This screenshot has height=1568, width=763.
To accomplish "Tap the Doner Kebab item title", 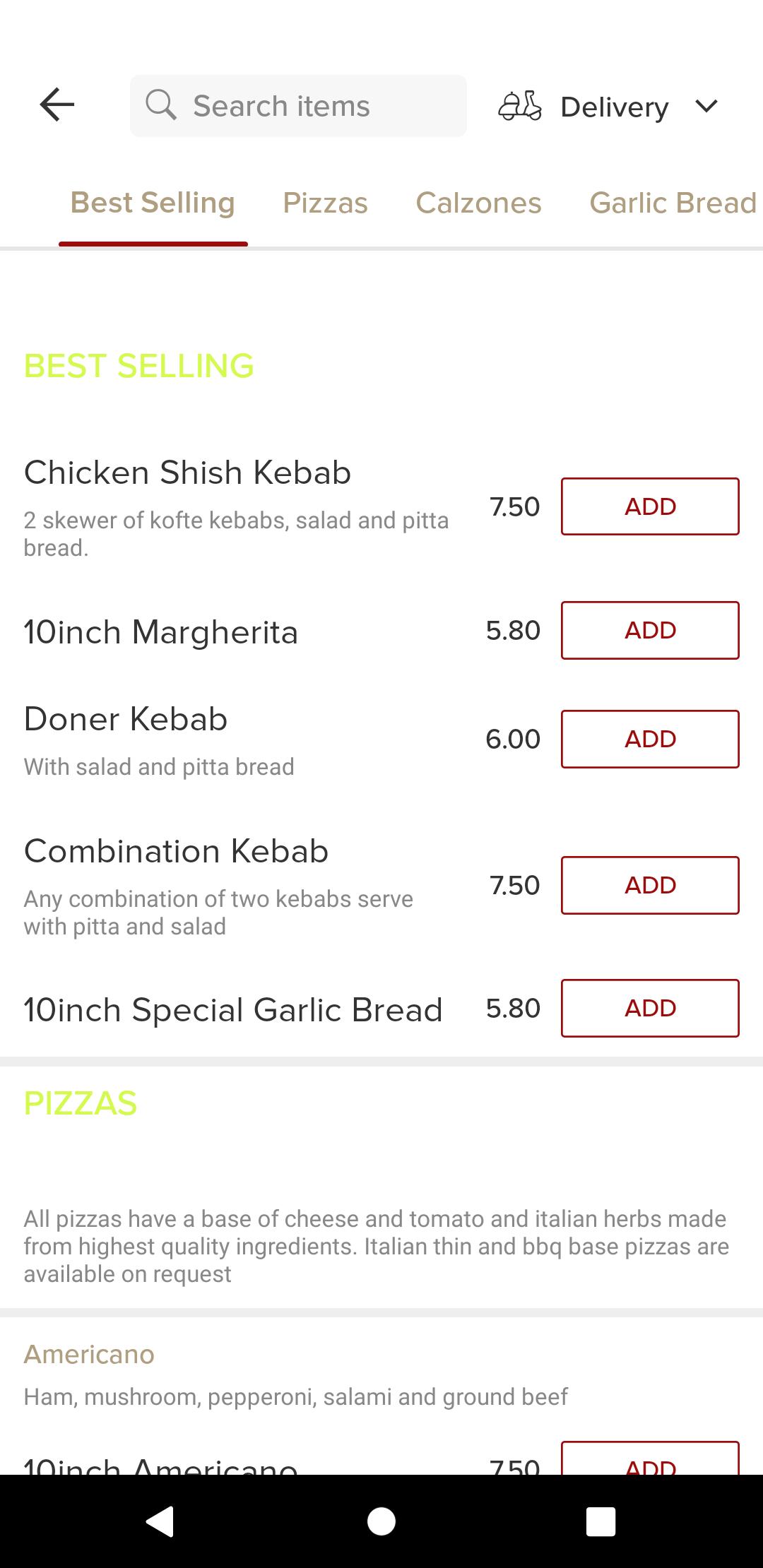I will (126, 719).
